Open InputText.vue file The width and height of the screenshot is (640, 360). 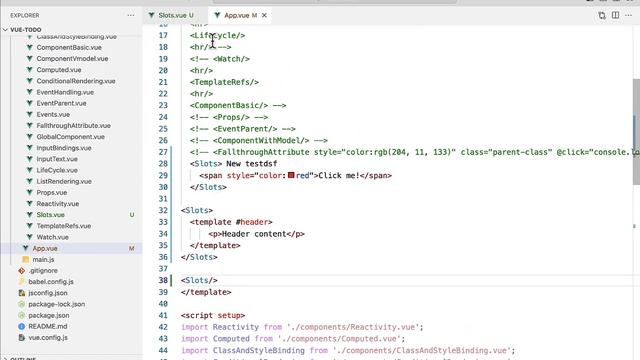(x=57, y=159)
